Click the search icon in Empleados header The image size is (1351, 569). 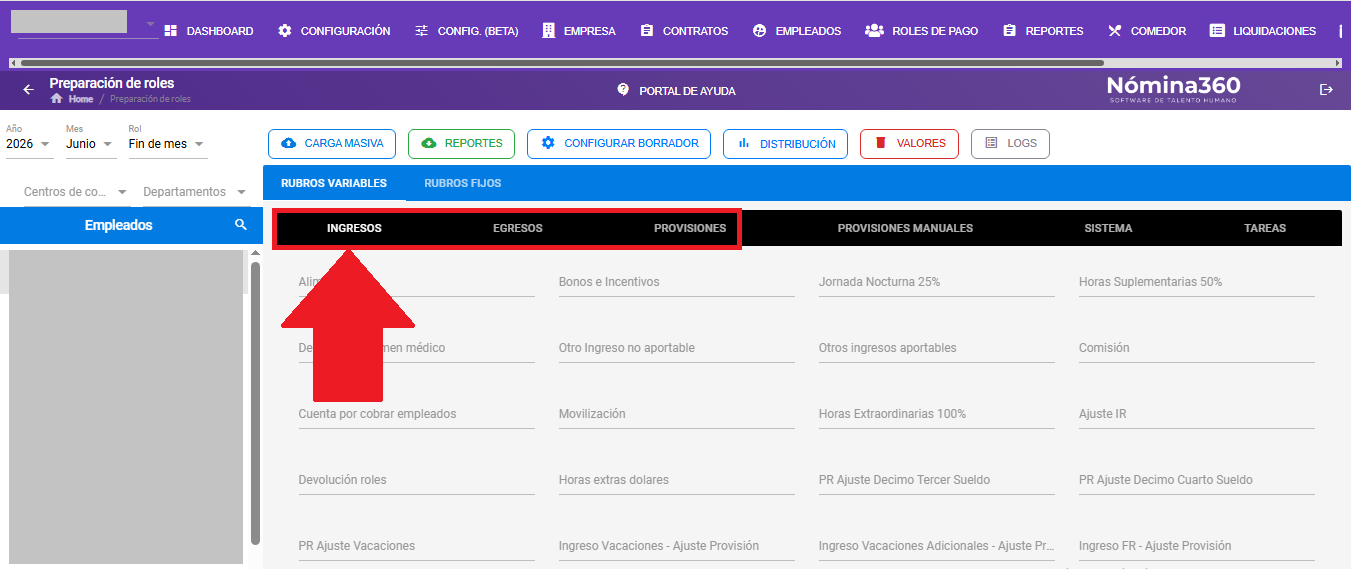tap(241, 225)
